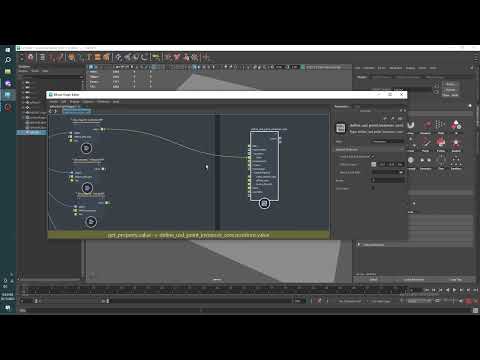Toggle the red auto keyframe button
480x360 pixels.
click(x=468, y=301)
